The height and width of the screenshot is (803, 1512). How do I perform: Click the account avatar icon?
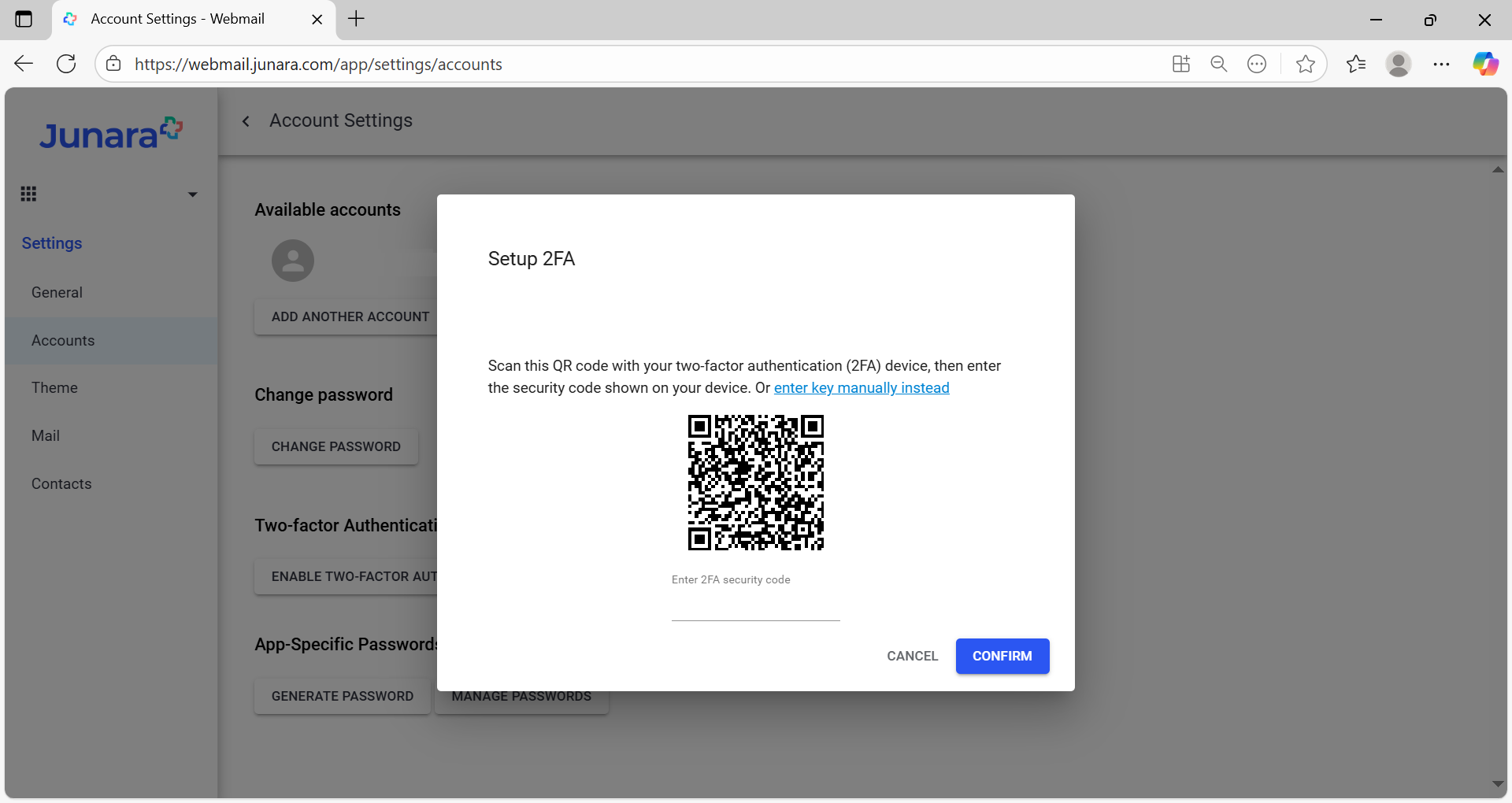coord(293,261)
